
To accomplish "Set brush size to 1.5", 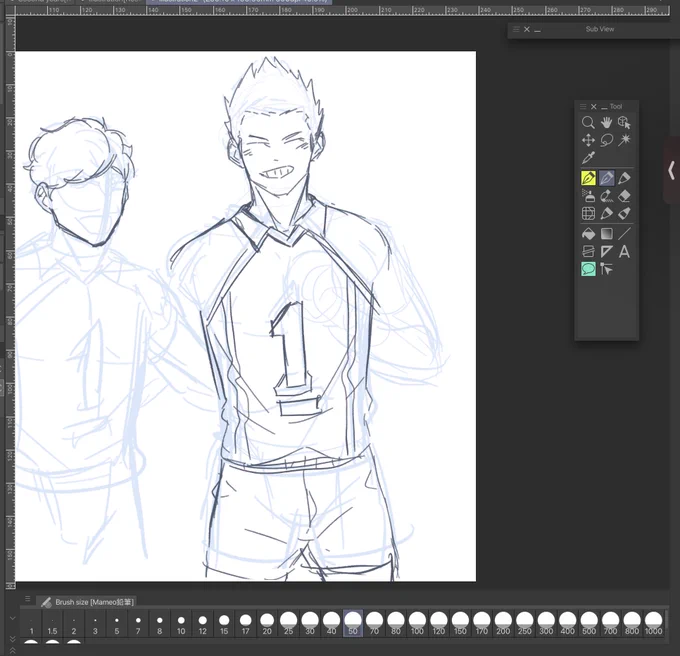I will click(52, 623).
